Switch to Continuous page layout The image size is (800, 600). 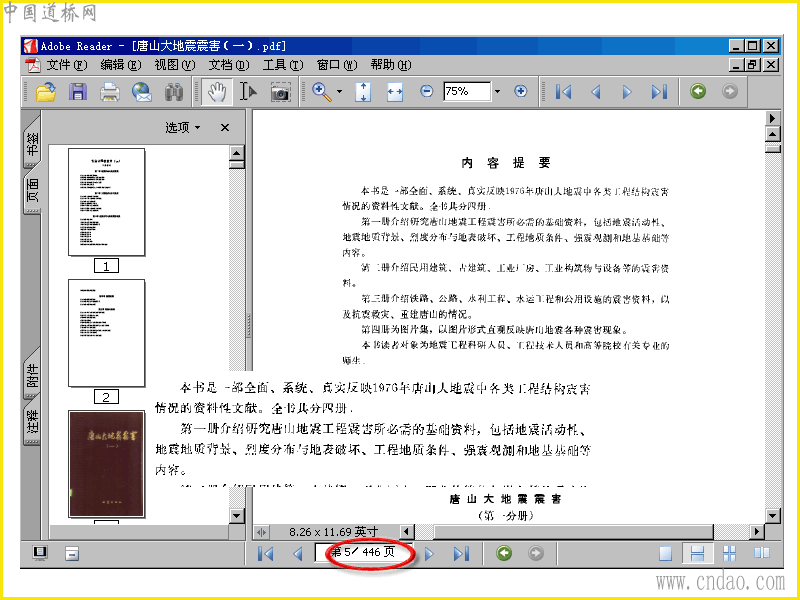(697, 554)
